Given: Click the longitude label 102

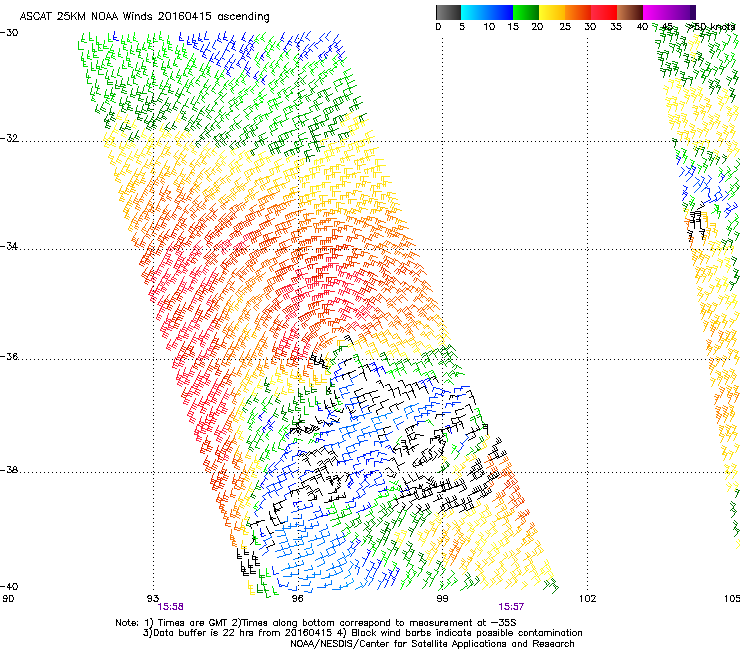Looking at the screenshot, I should tap(587, 599).
